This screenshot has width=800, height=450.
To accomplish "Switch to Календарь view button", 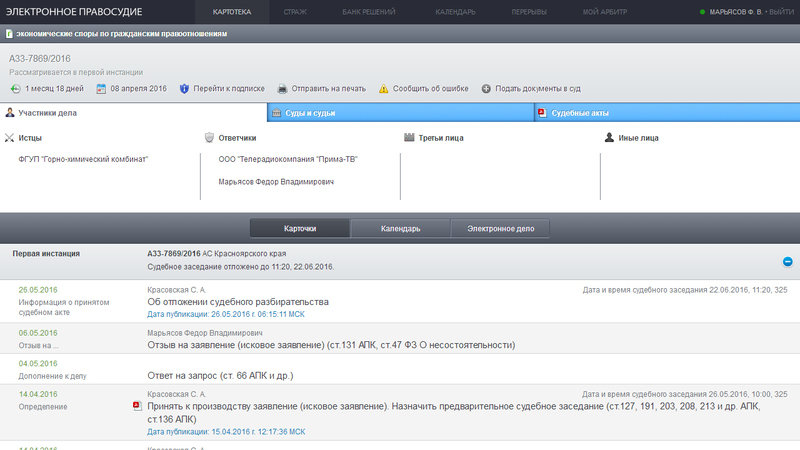I will (x=401, y=229).
